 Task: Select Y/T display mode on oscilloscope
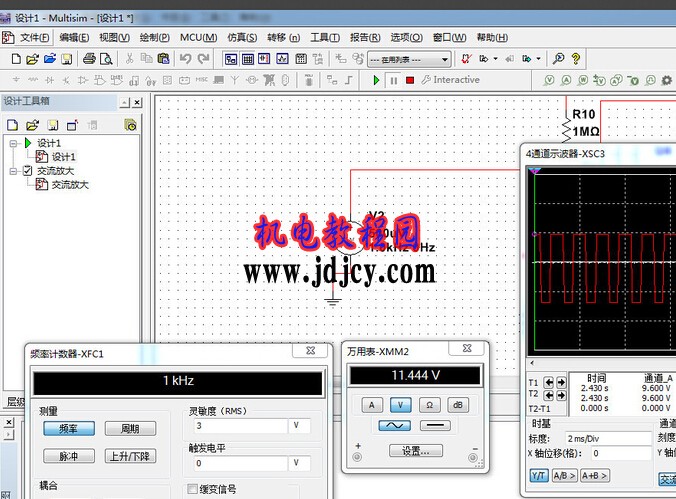point(538,476)
